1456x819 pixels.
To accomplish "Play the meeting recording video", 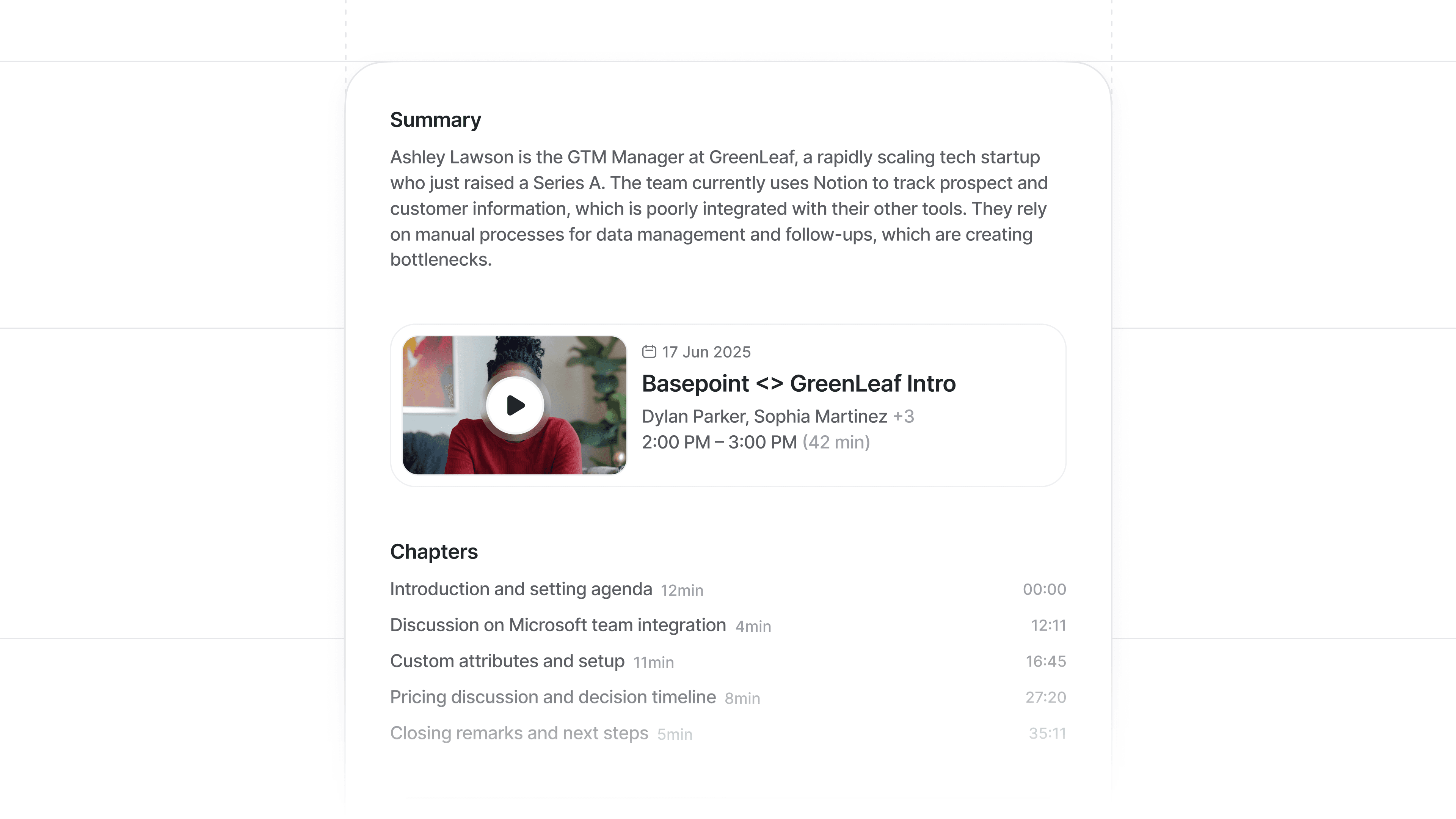I will click(x=515, y=405).
